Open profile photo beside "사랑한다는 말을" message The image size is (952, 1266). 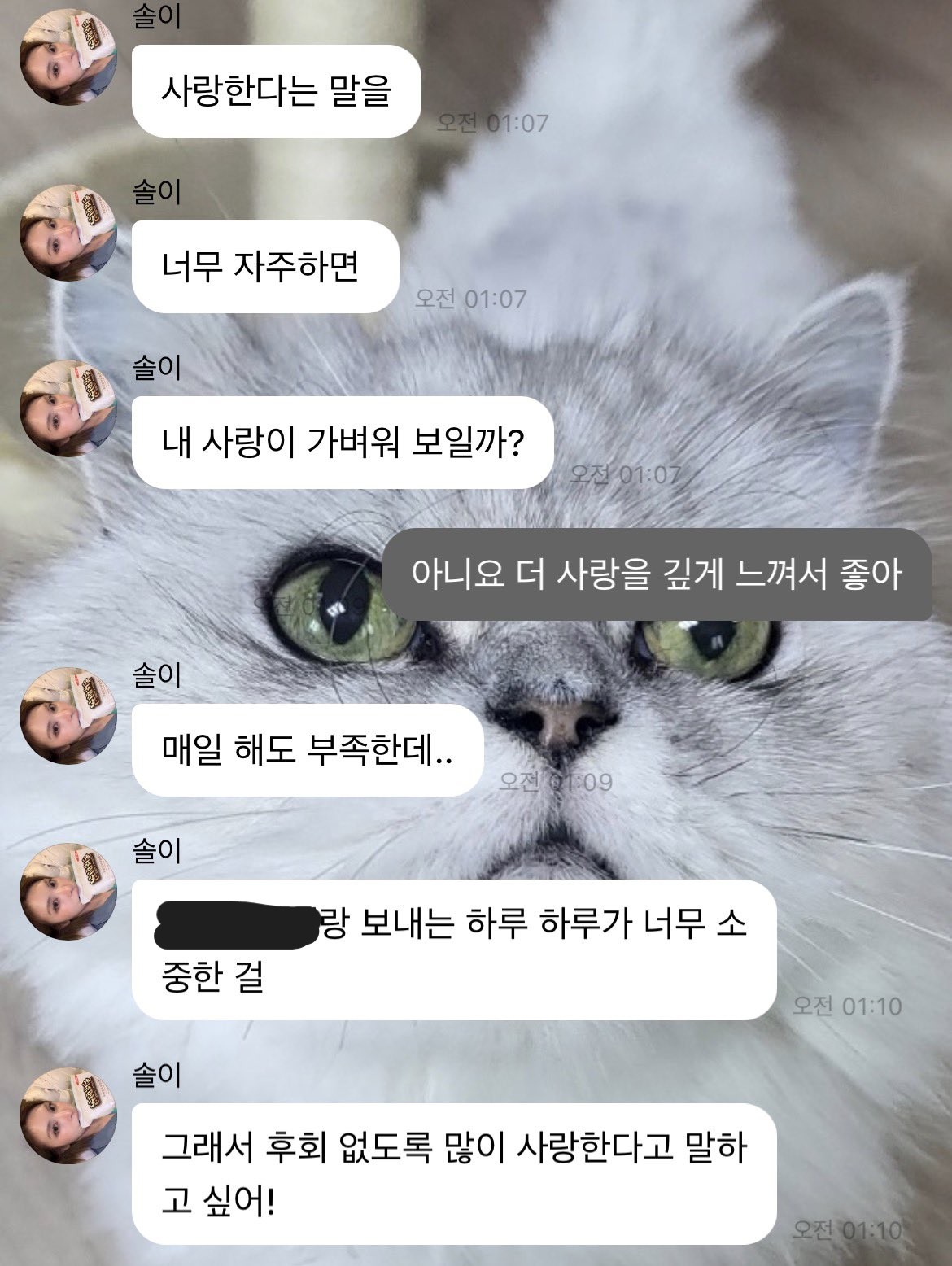(x=68, y=57)
